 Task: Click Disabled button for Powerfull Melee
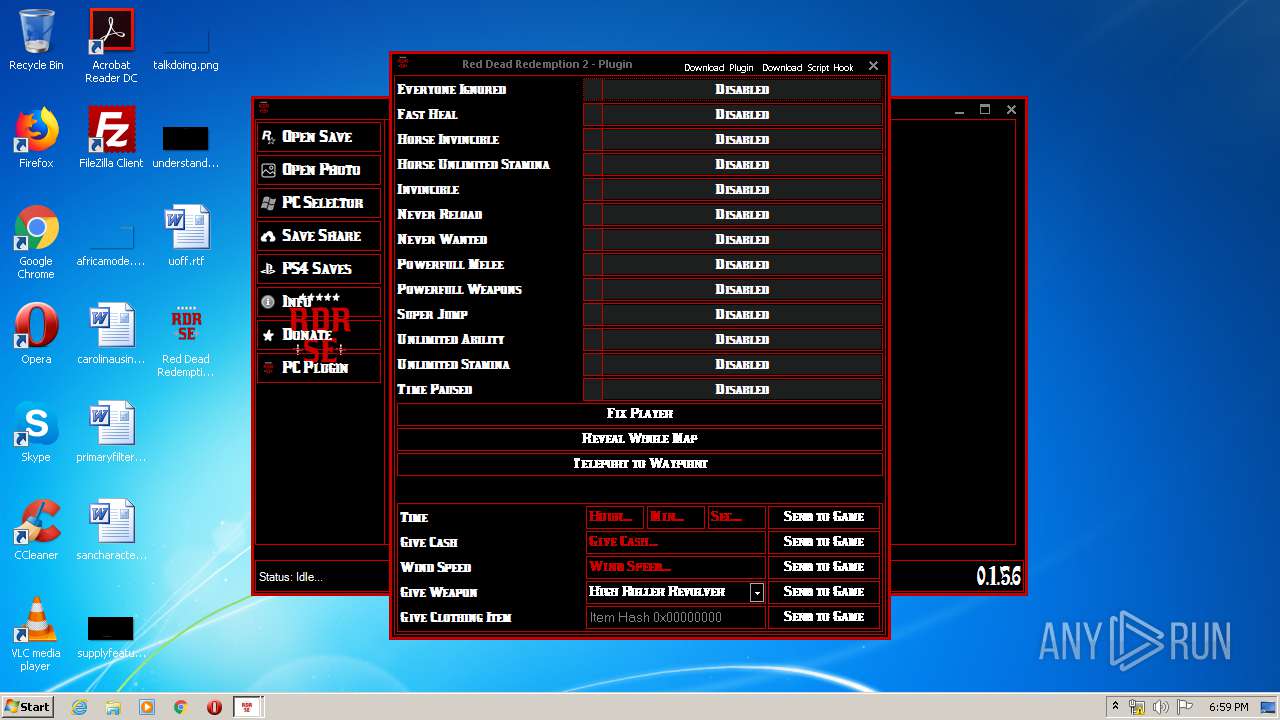[742, 264]
